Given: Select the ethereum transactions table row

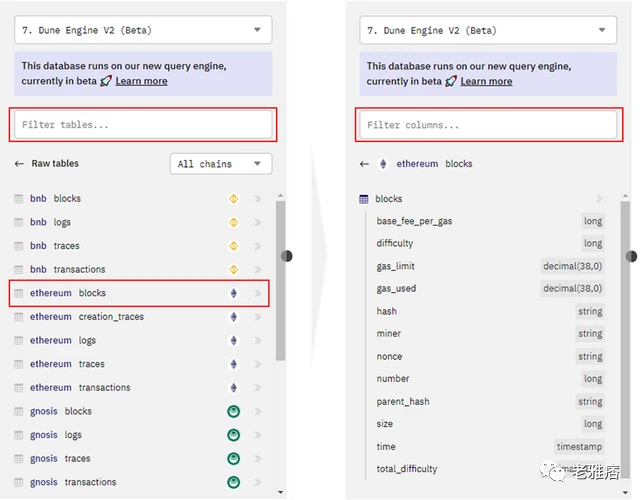Looking at the screenshot, I should coord(139,388).
